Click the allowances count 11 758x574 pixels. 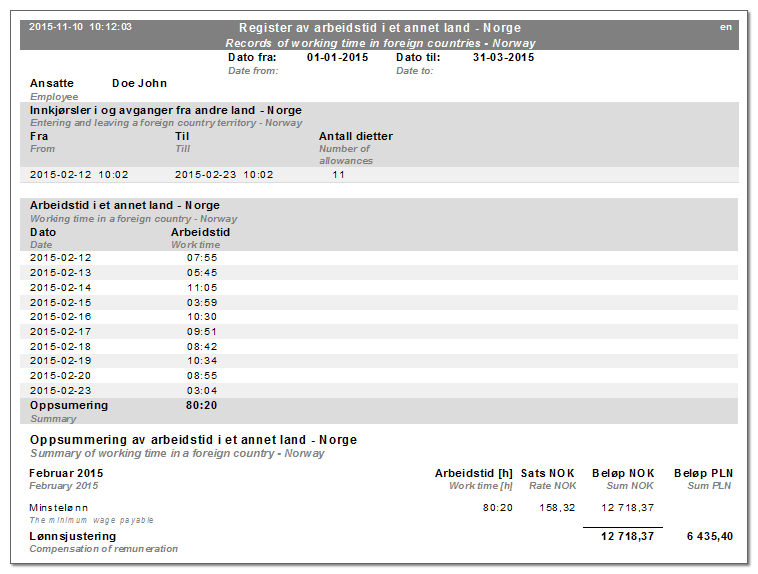[338, 175]
